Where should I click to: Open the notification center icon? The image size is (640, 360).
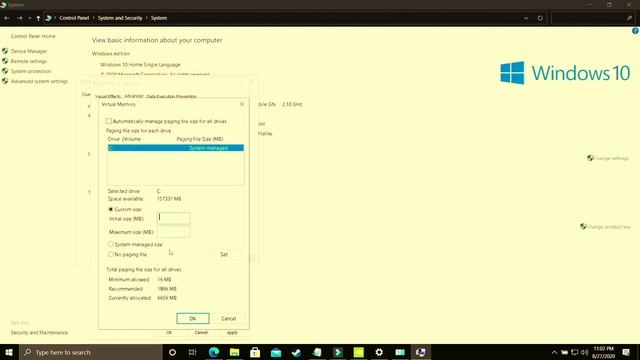pos(627,352)
